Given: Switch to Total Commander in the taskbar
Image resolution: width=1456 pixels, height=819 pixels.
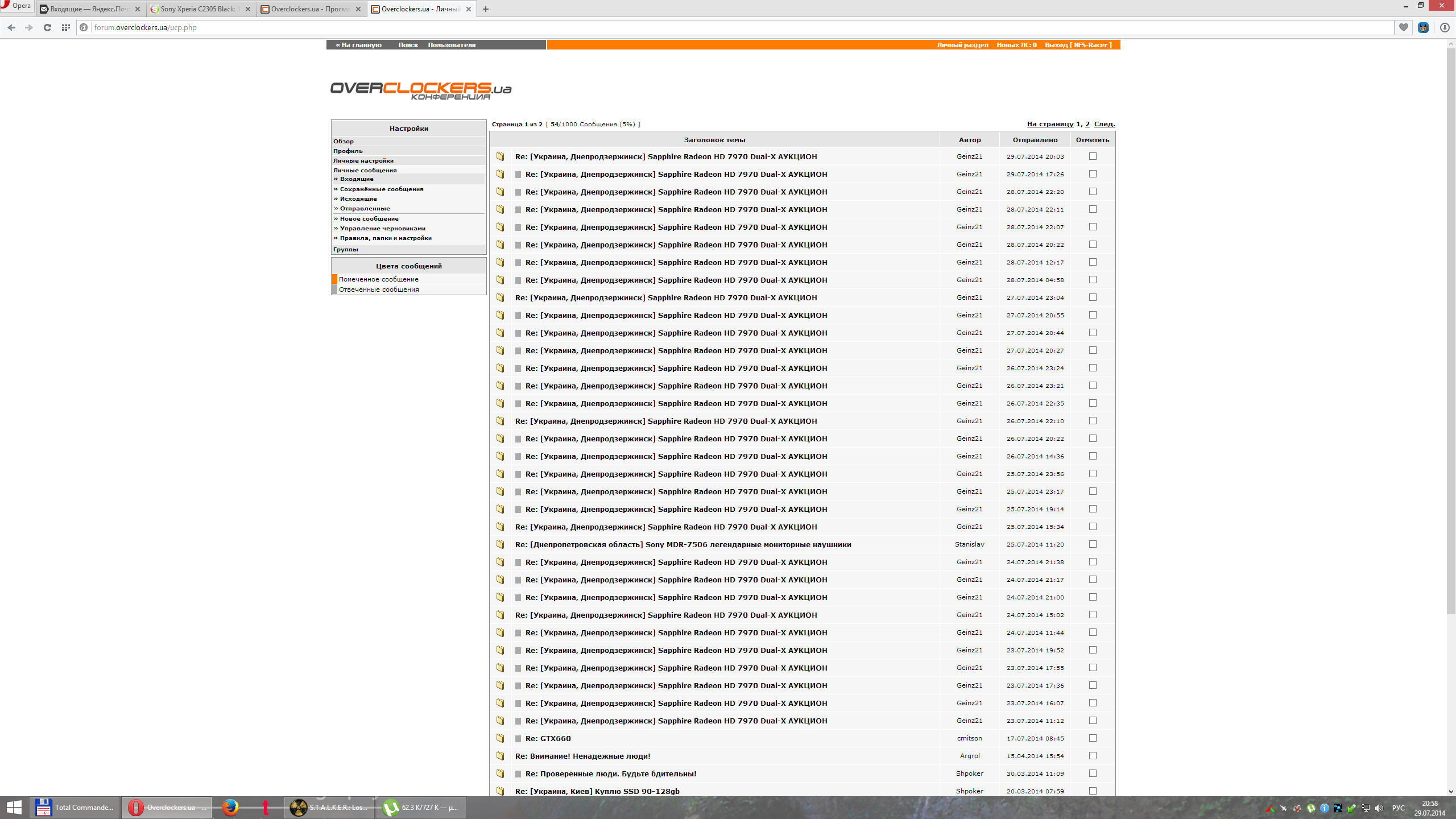Looking at the screenshot, I should click(x=75, y=808).
